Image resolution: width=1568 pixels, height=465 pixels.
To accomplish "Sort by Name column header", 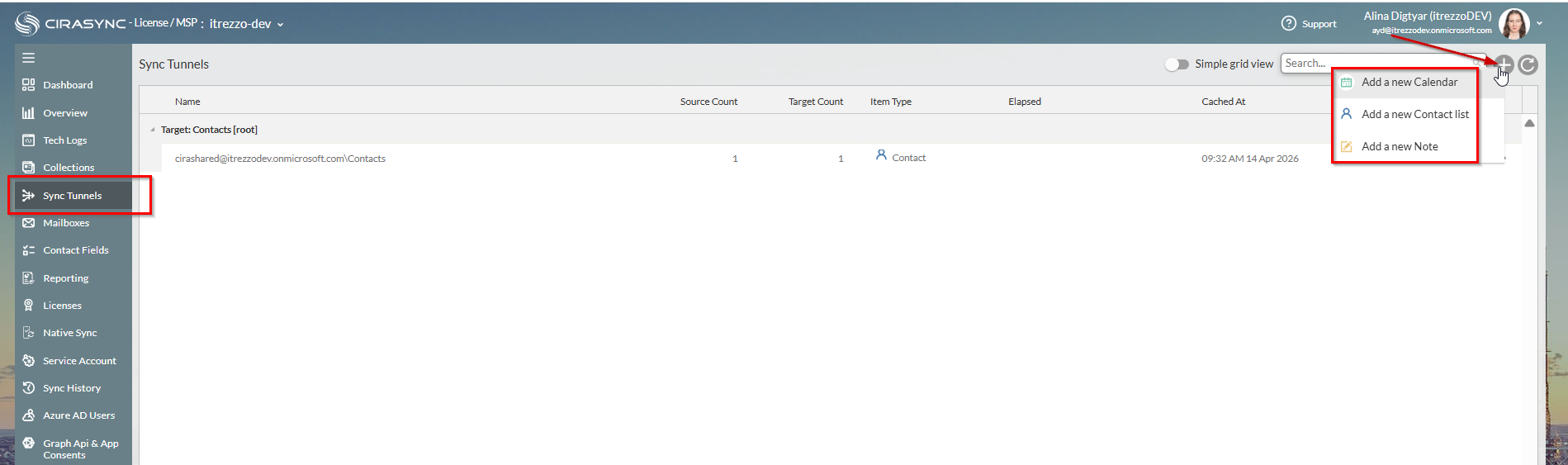I will [187, 102].
